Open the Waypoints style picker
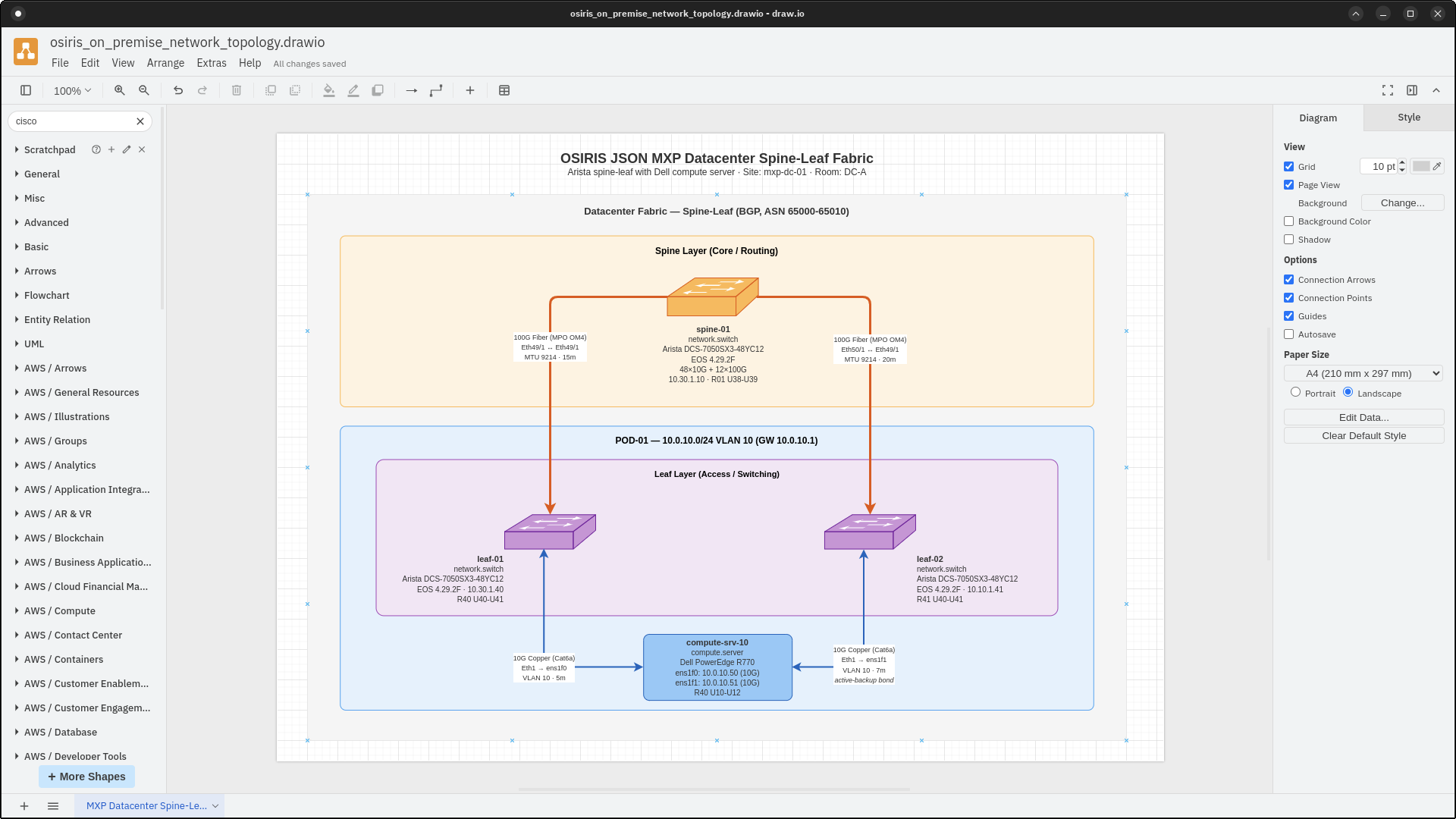The width and height of the screenshot is (1456, 819). point(436,90)
